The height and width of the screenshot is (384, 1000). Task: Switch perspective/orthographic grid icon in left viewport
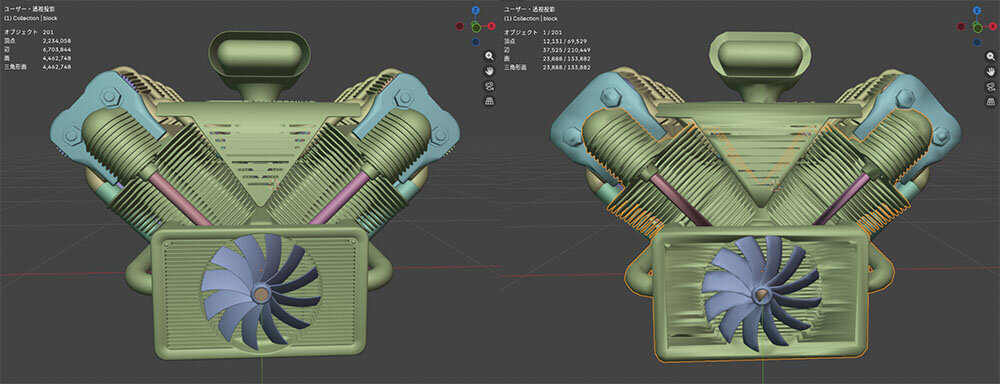(489, 101)
